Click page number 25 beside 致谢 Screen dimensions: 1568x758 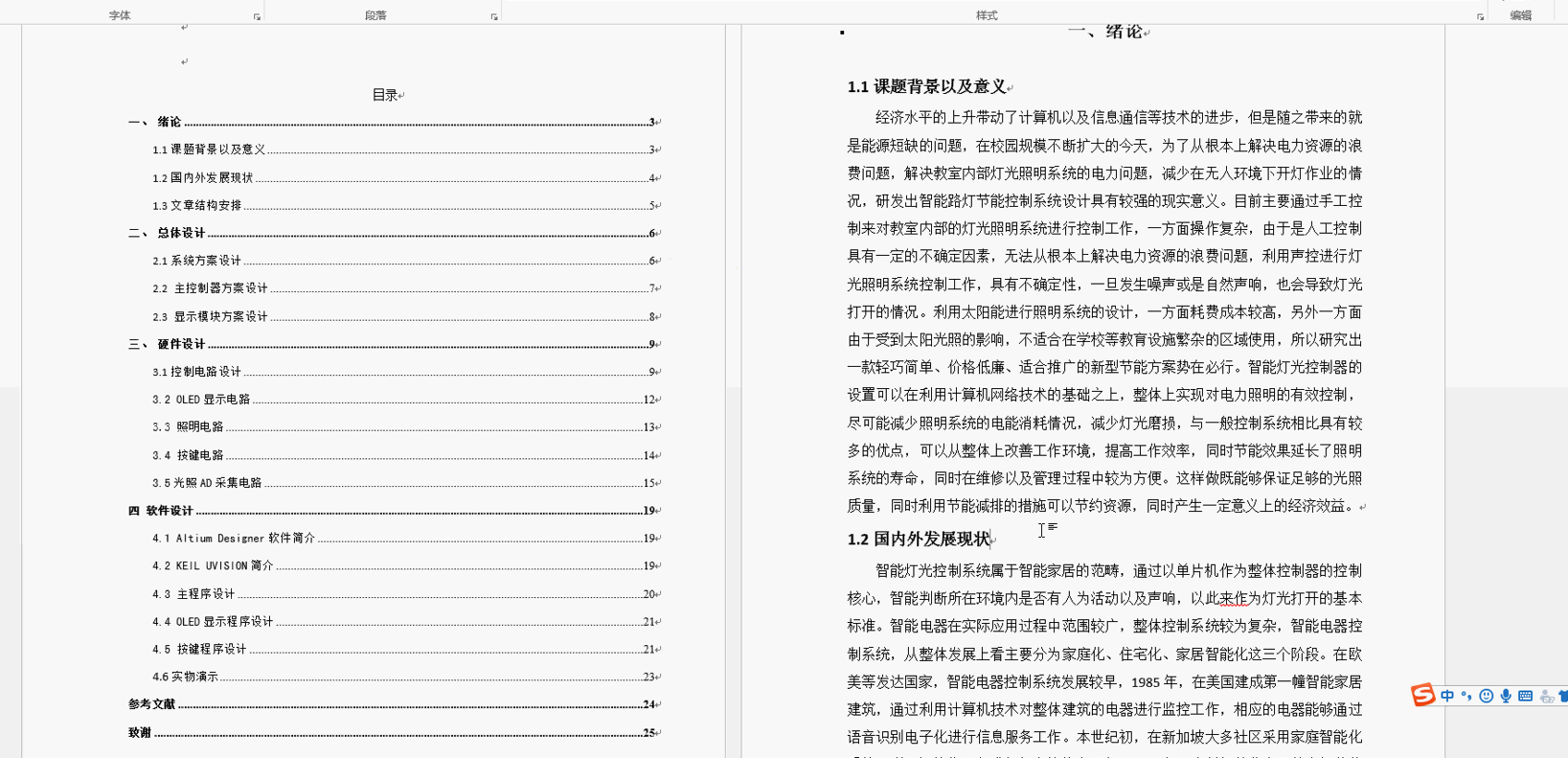[648, 732]
